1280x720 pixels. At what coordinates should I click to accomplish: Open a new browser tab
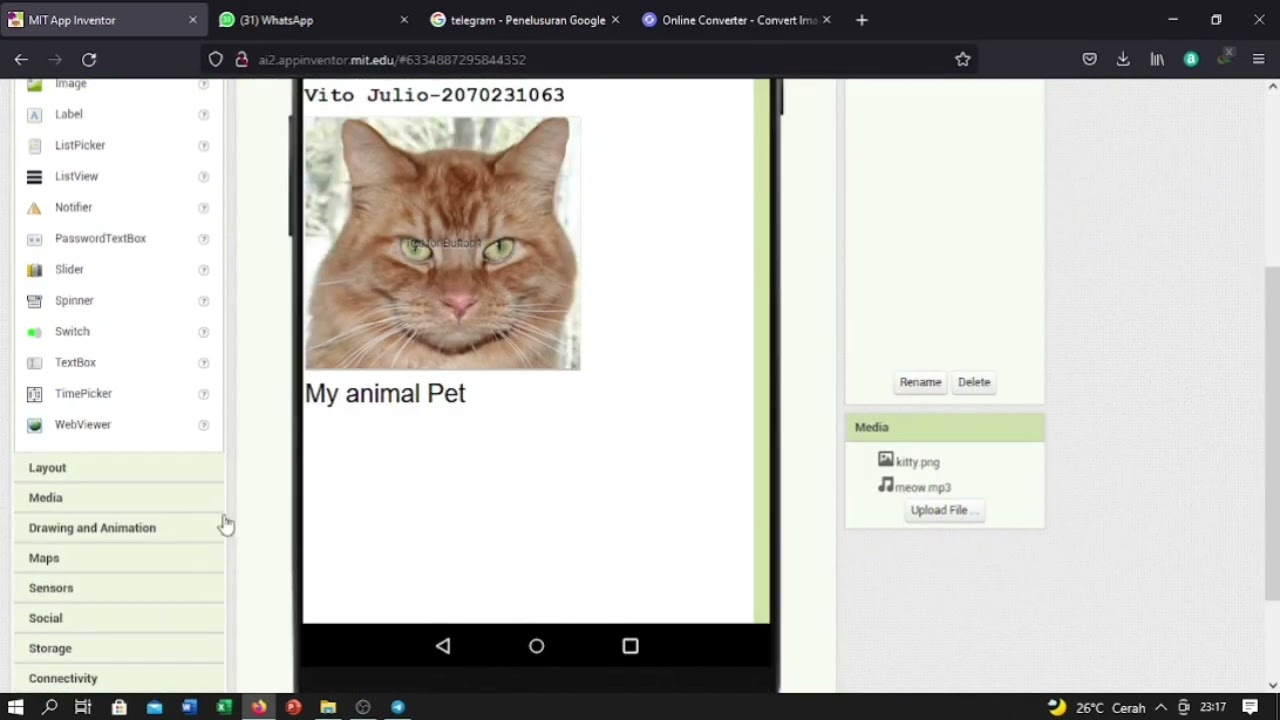pyautogui.click(x=862, y=20)
